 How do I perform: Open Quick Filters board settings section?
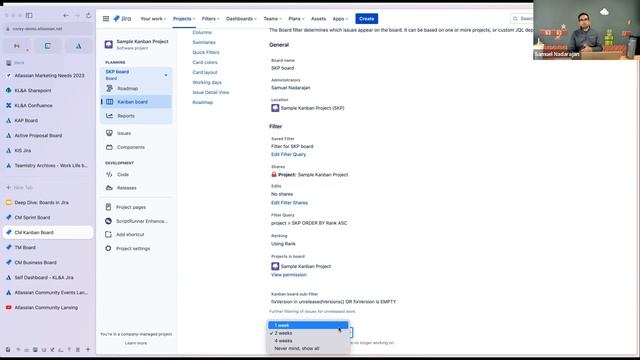(206, 52)
